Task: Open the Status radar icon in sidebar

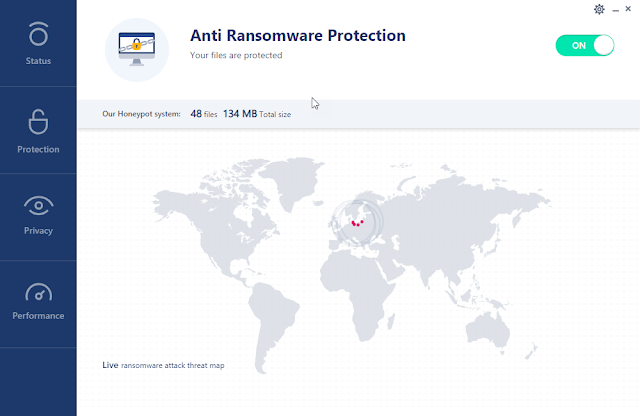Action: (38, 34)
